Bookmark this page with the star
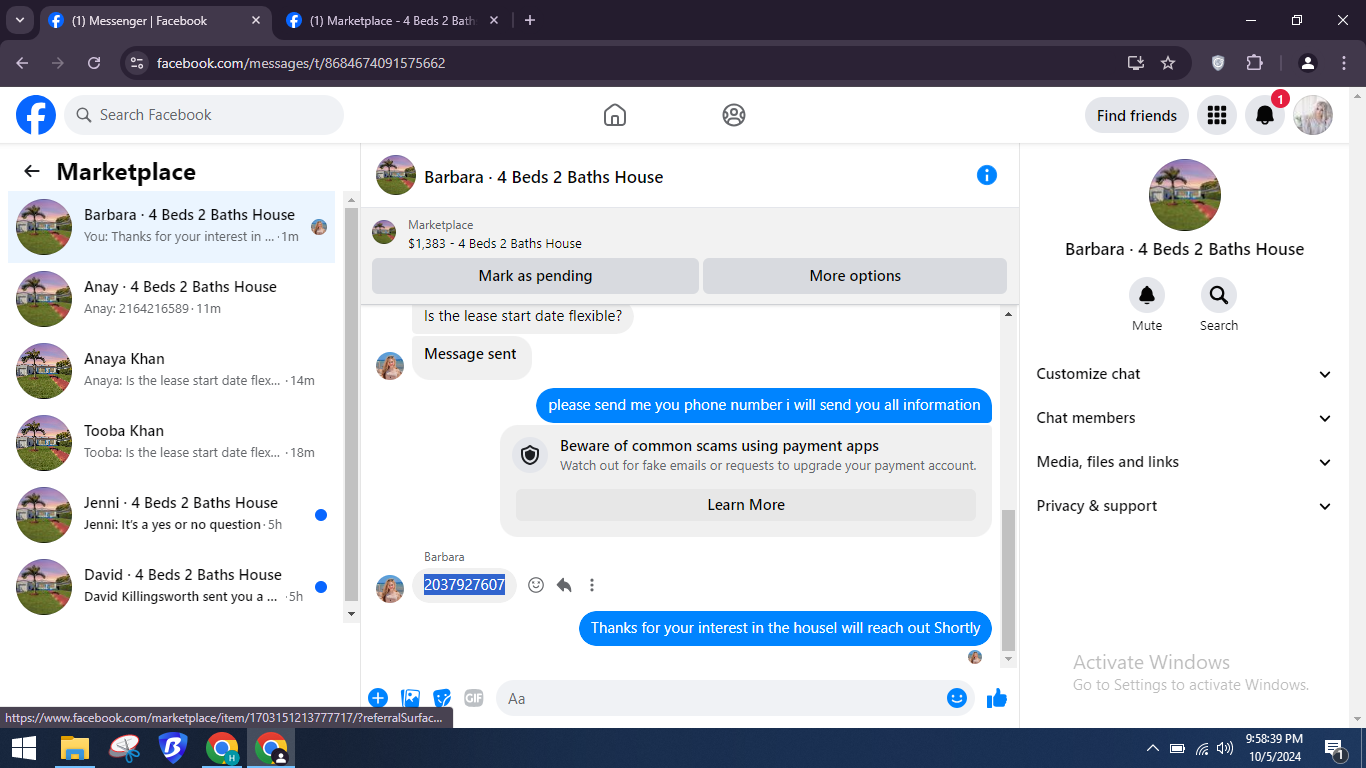This screenshot has height=768, width=1366. click(x=1168, y=63)
